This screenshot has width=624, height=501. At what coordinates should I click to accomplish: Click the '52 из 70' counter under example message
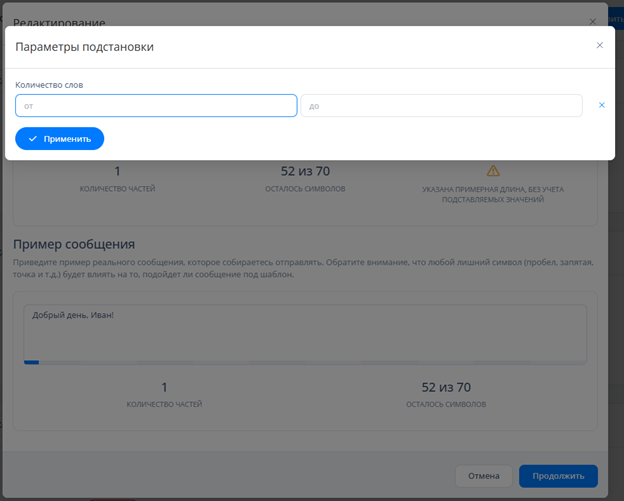[446, 387]
